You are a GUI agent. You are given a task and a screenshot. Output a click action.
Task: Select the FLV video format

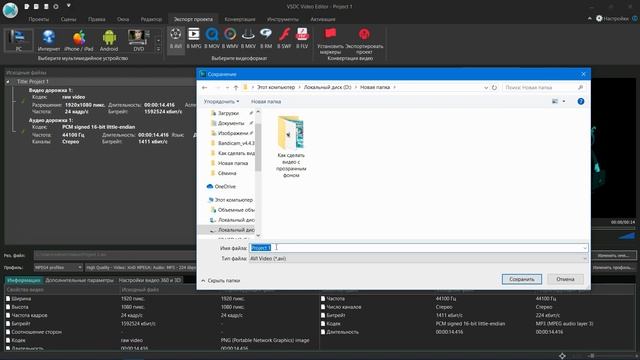pyautogui.click(x=302, y=39)
